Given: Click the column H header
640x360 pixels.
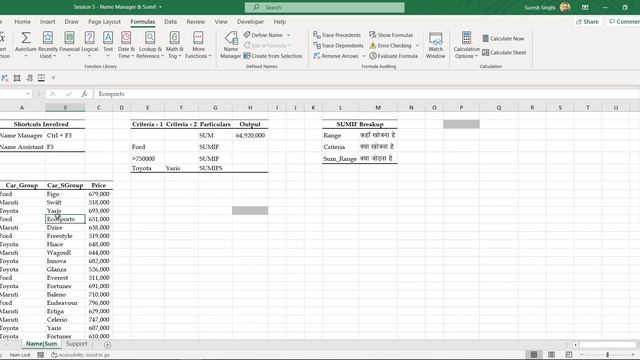Looking at the screenshot, I should click(250, 108).
